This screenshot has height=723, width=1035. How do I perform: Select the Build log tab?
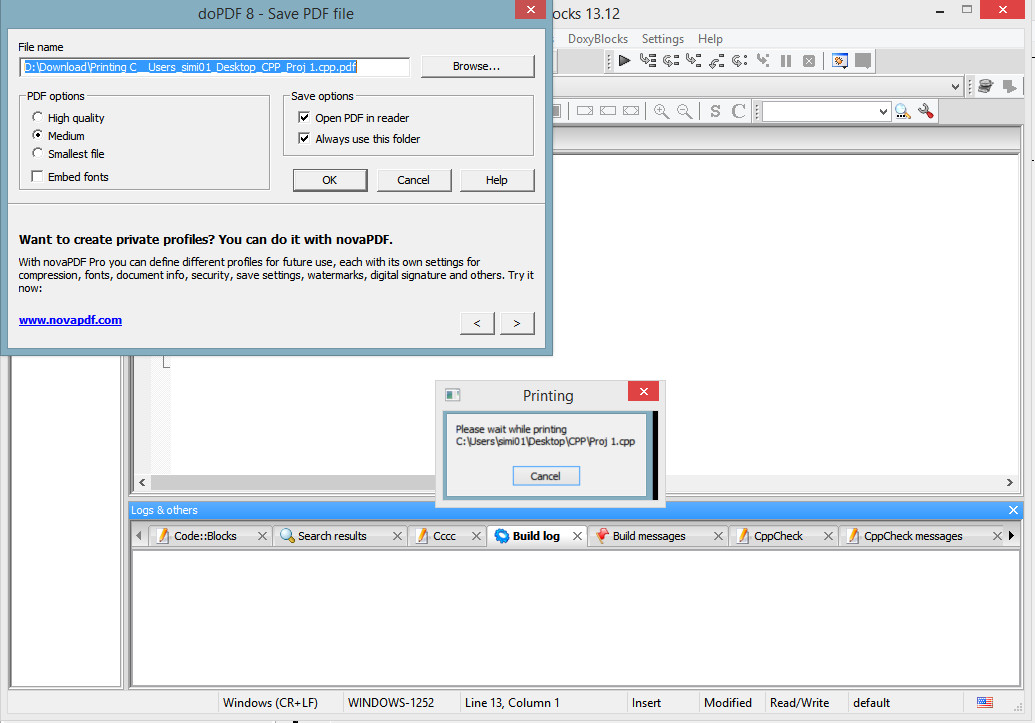(x=536, y=536)
